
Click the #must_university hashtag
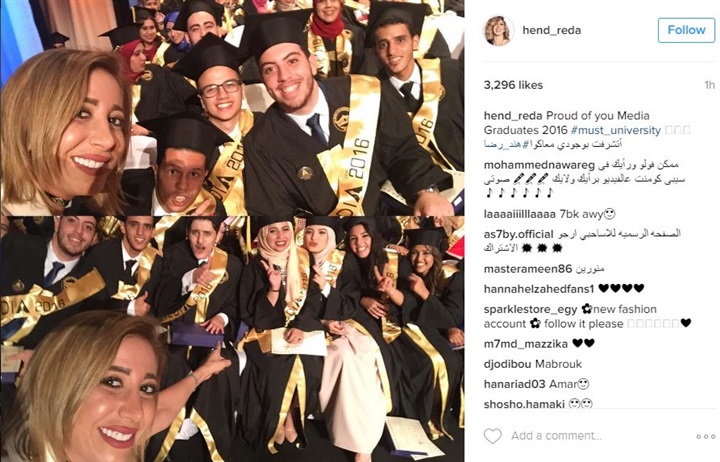pos(615,130)
